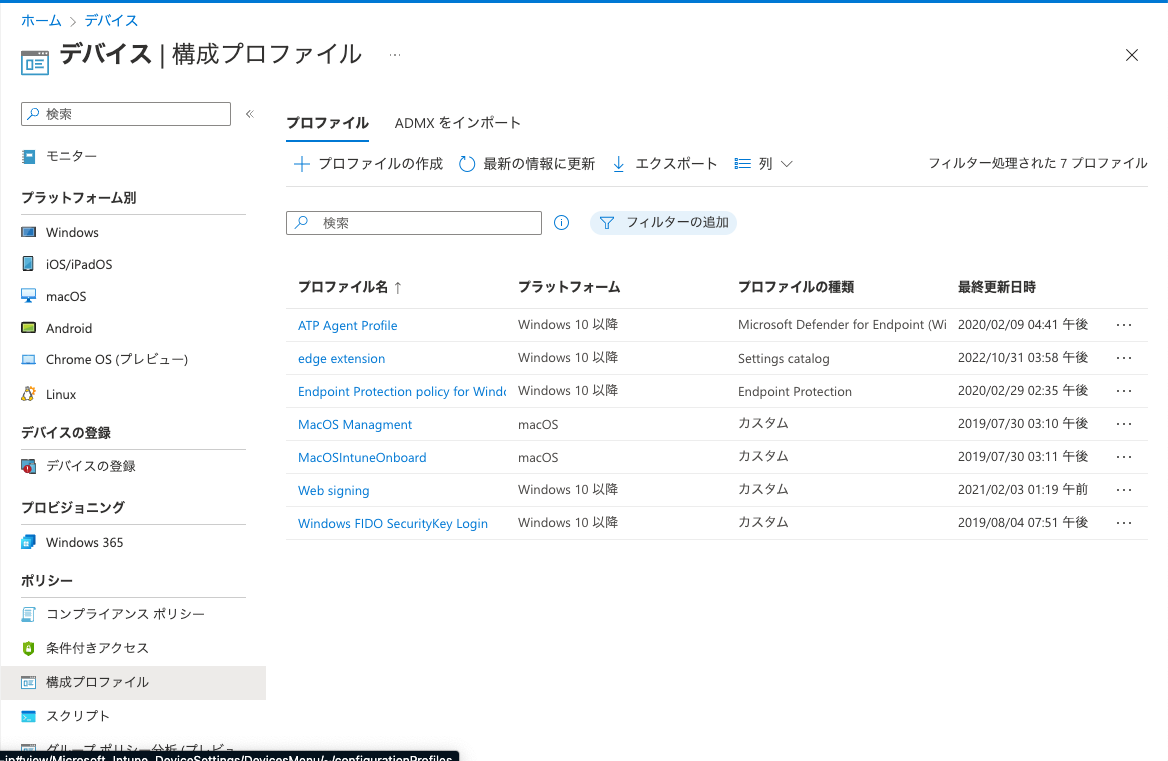
Task: Click the 構成プロファイル sidebar icon
Action: [x=28, y=682]
